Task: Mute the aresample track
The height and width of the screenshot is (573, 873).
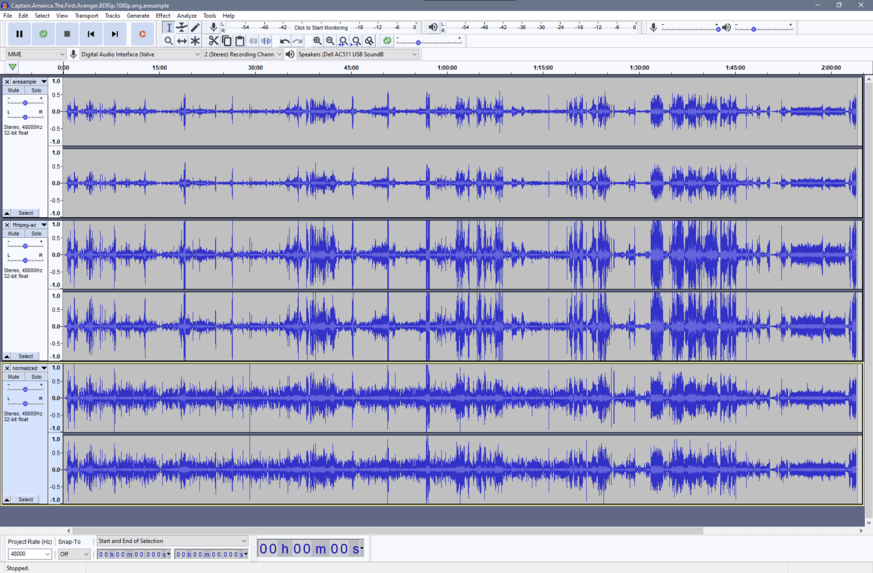Action: point(13,90)
